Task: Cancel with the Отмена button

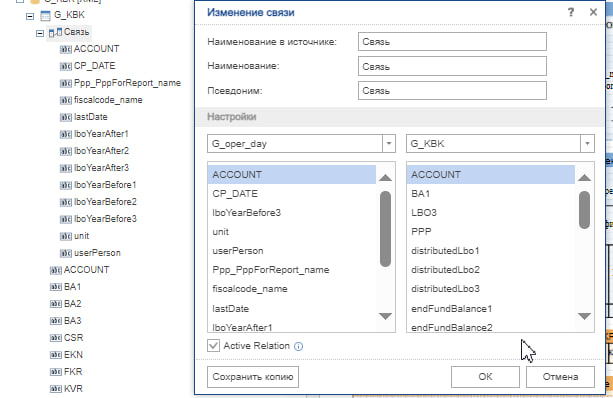Action: click(x=560, y=377)
